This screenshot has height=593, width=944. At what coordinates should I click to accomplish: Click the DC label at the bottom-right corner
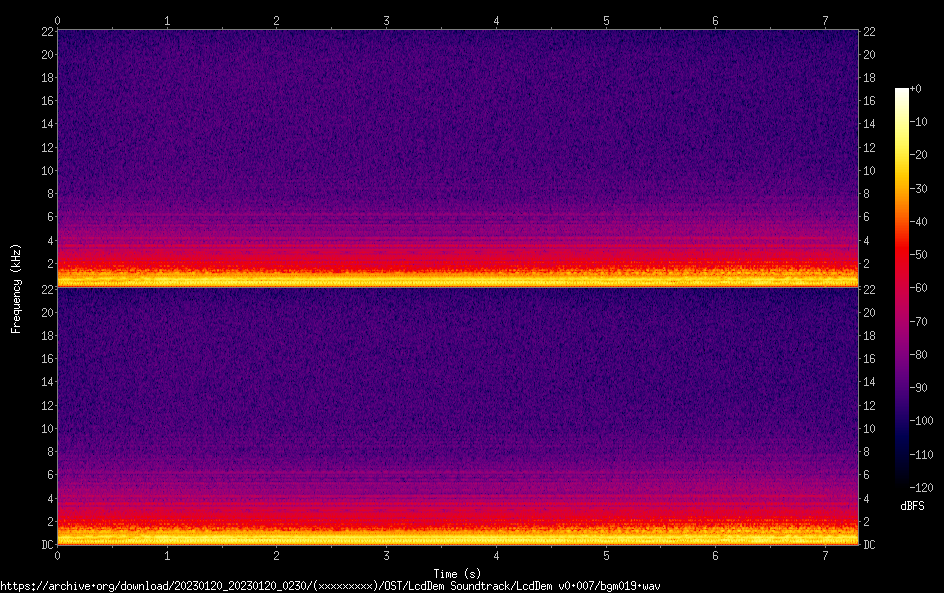click(870, 545)
